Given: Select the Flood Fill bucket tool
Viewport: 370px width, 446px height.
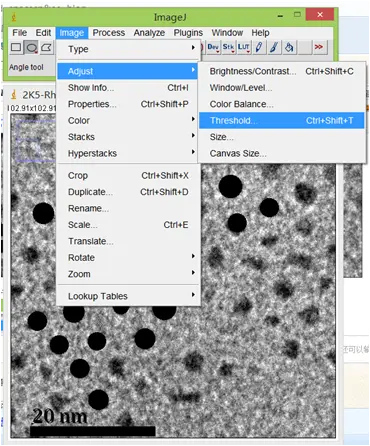Looking at the screenshot, I should tap(289, 47).
